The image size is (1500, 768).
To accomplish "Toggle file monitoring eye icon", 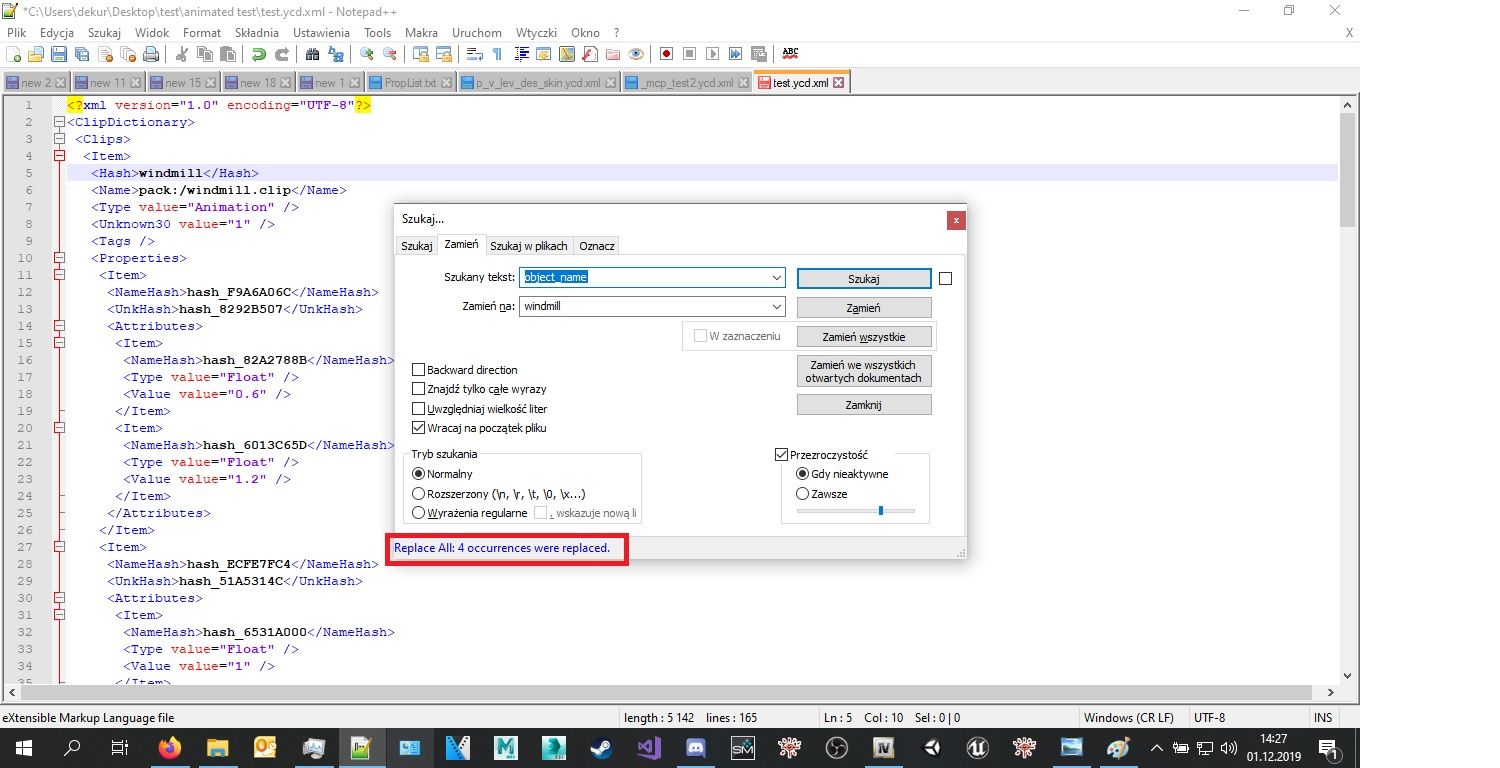I will [636, 54].
